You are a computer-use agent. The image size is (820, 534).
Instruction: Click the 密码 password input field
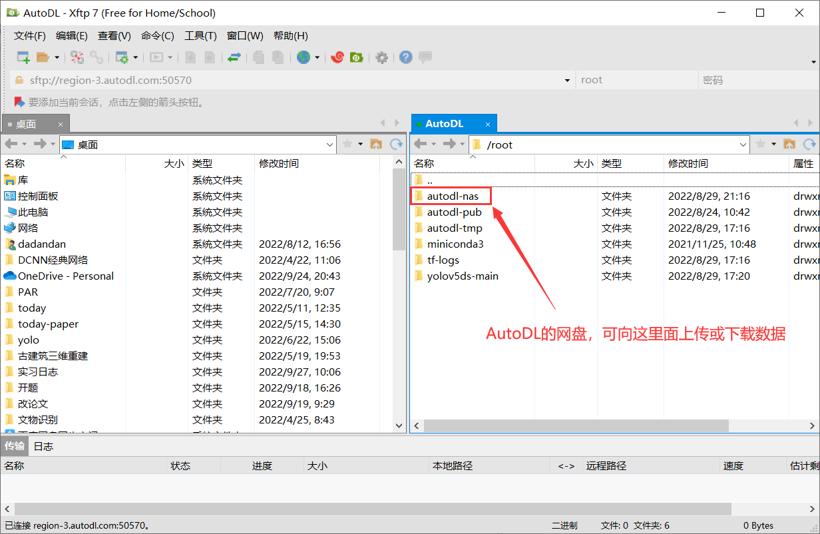[x=757, y=80]
